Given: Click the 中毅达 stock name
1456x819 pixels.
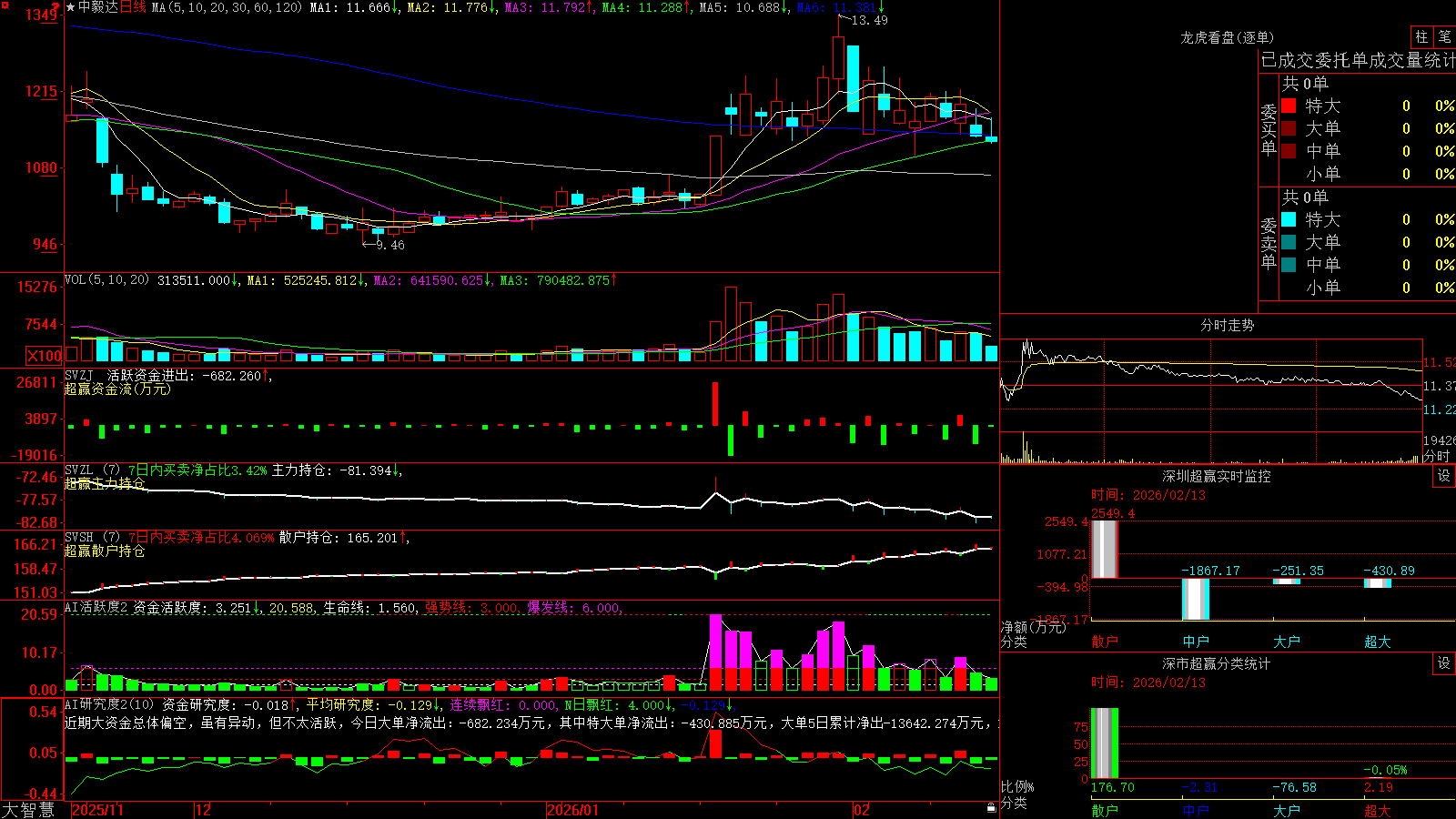Looking at the screenshot, I should 98,7.
